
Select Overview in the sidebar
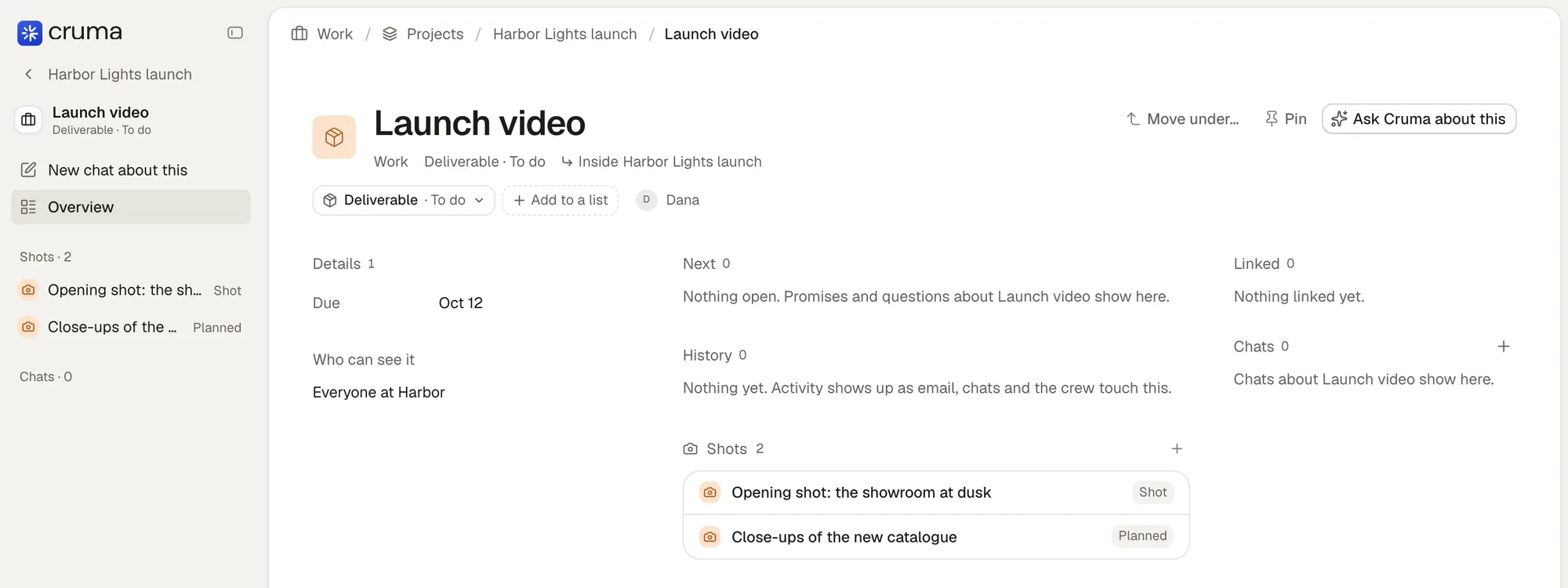[131, 207]
